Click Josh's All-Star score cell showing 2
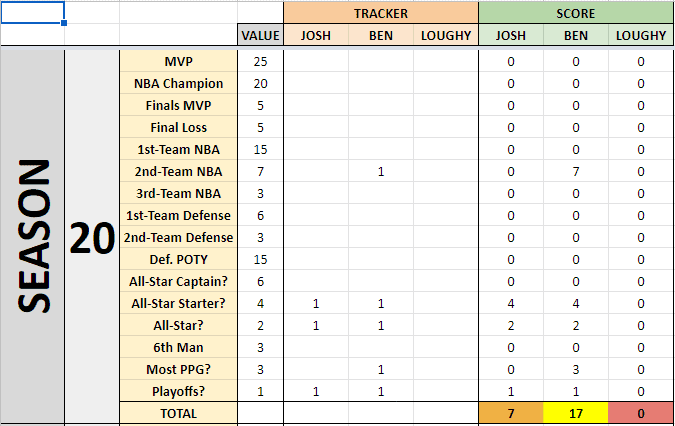 (511, 325)
